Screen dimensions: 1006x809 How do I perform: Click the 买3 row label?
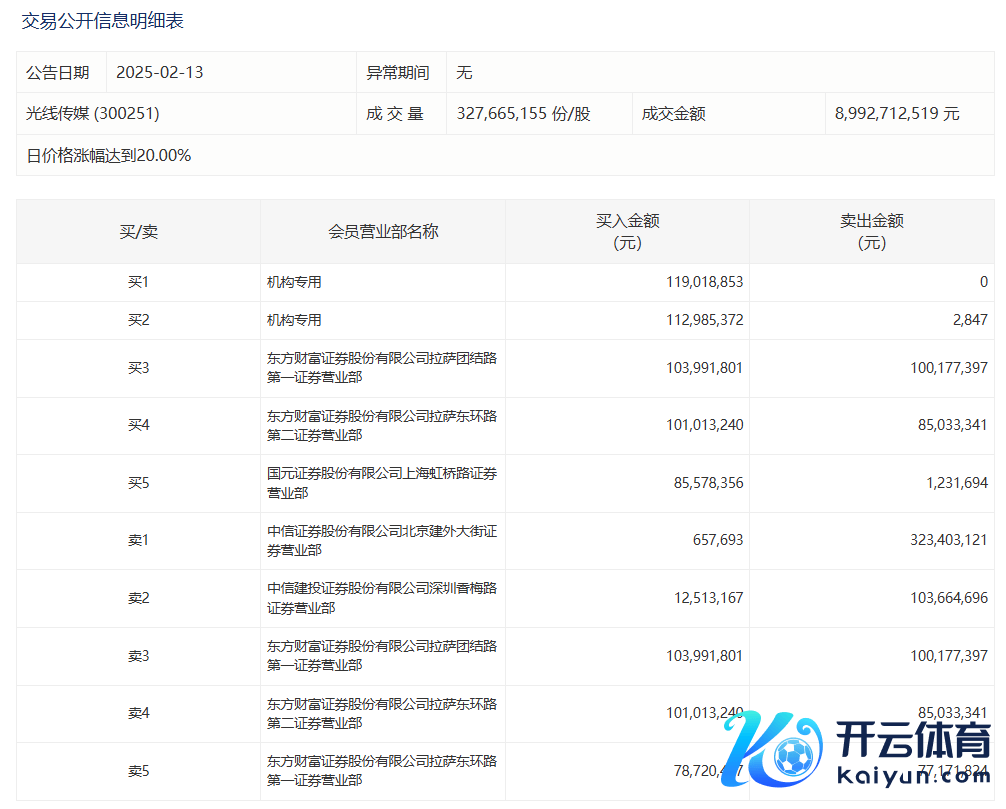[x=138, y=369]
